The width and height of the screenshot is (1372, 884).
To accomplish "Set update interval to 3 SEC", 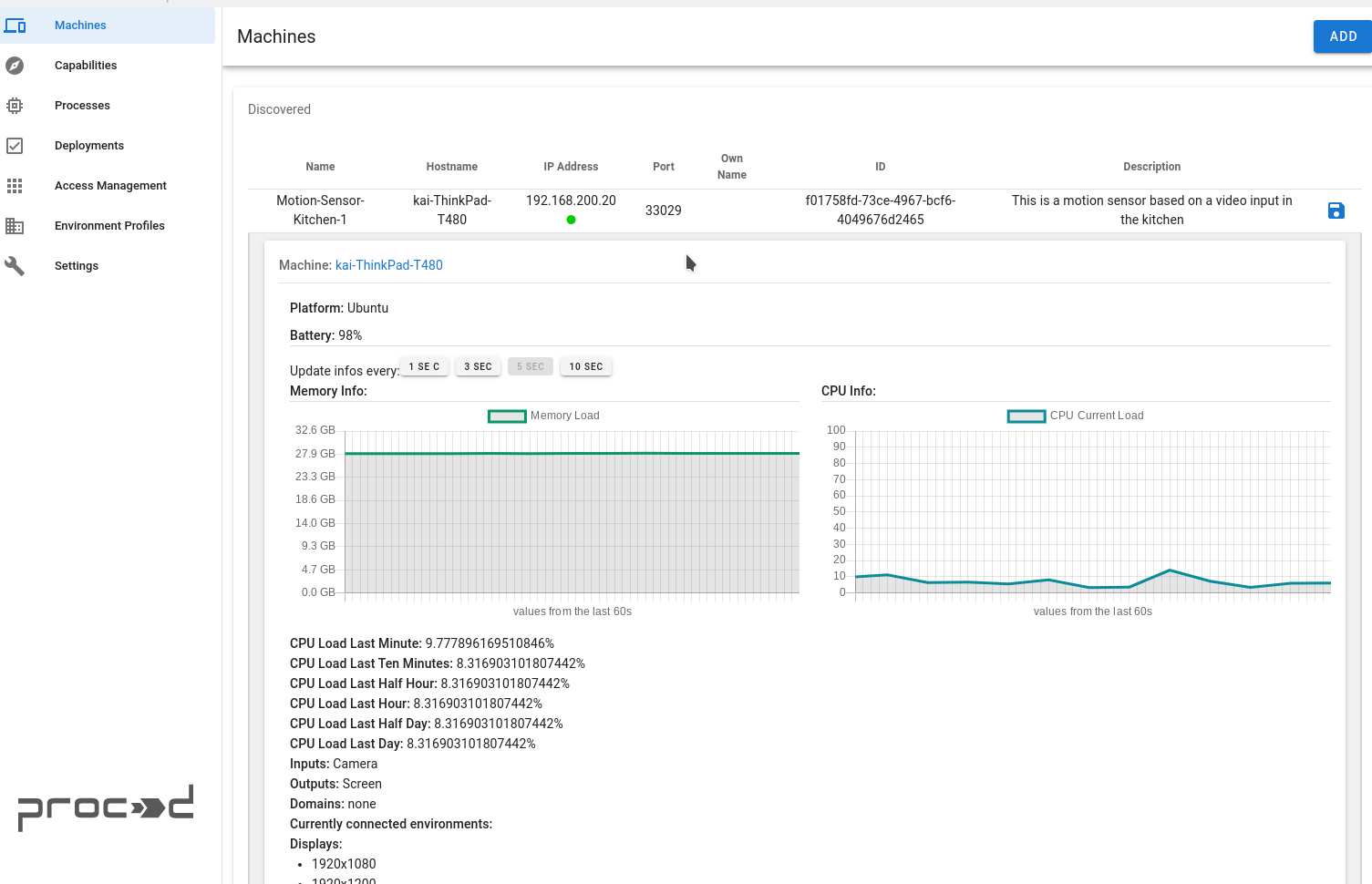I will (478, 366).
